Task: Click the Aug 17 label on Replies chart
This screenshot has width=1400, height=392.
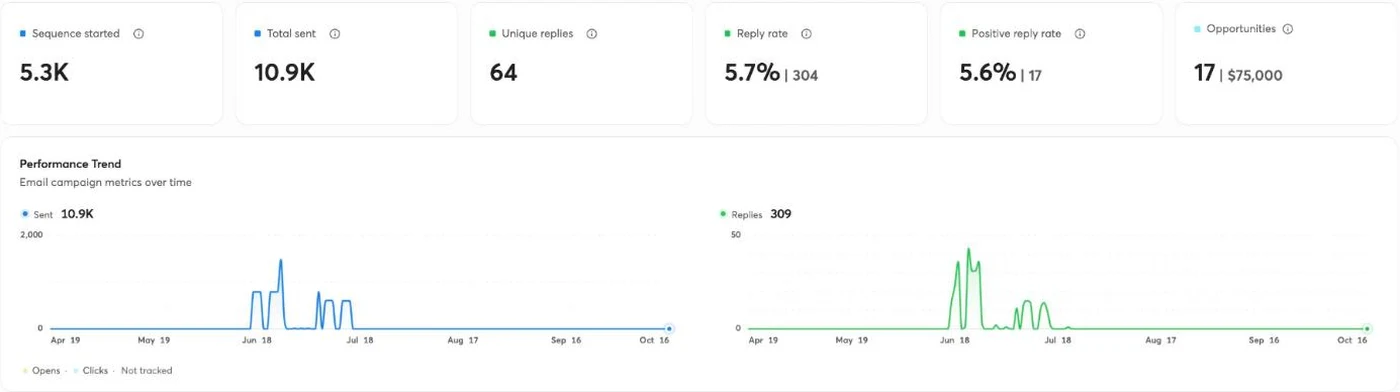Action: pyautogui.click(x=1161, y=341)
